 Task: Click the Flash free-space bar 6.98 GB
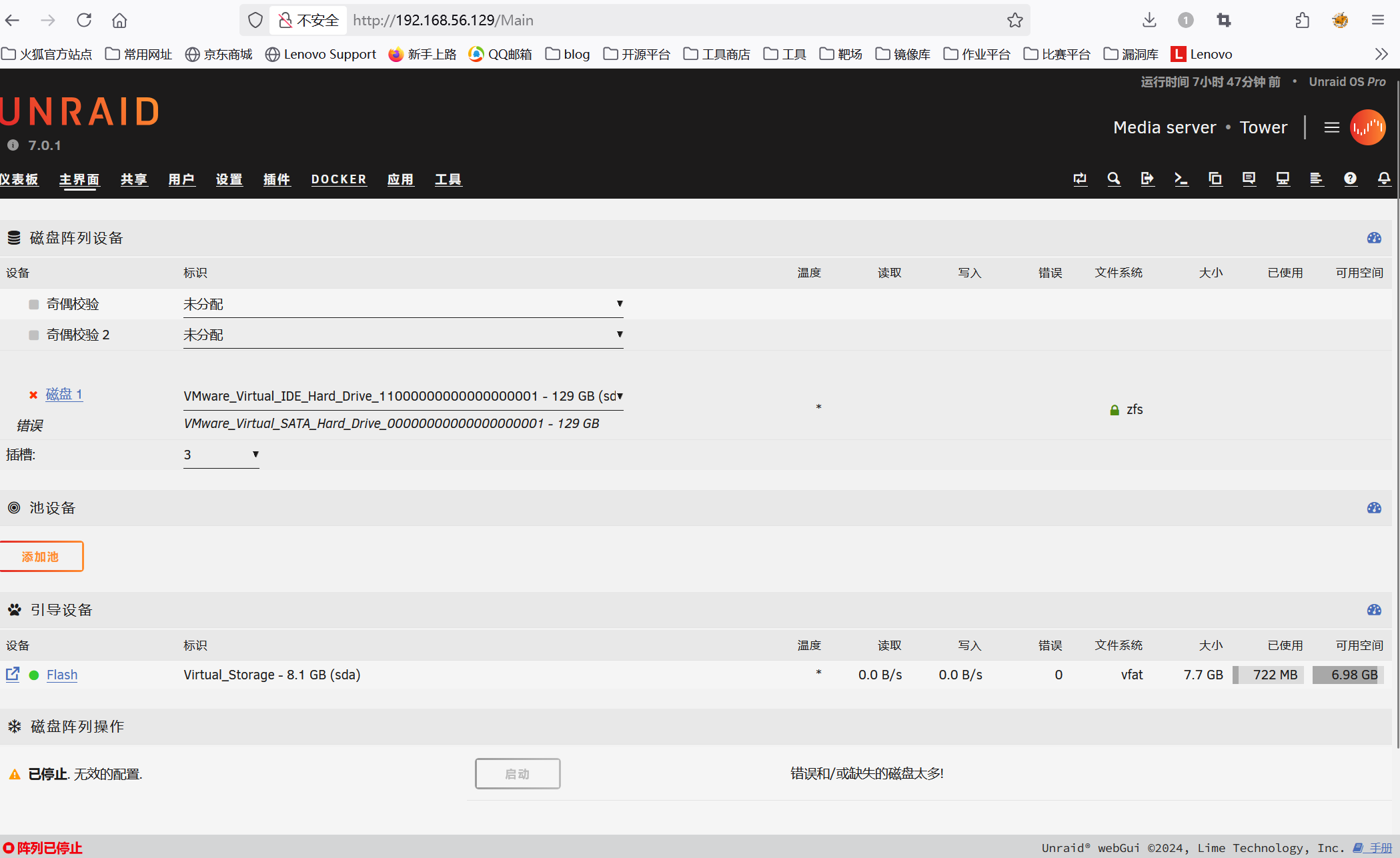[1348, 675]
